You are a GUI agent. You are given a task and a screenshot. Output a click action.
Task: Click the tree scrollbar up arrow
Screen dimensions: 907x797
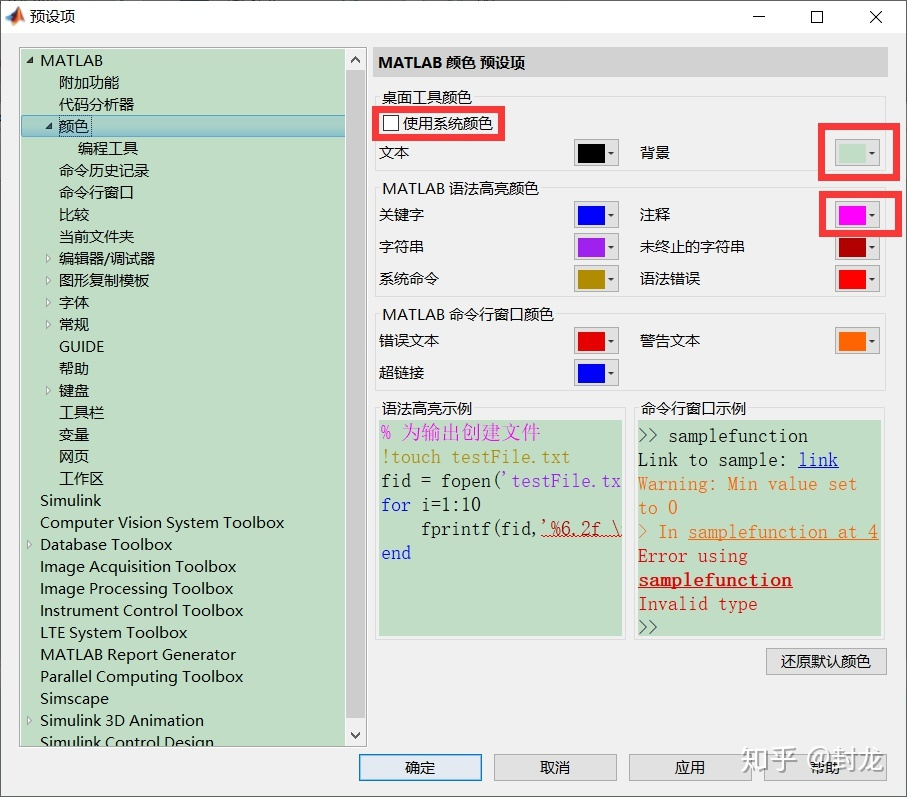(355, 60)
